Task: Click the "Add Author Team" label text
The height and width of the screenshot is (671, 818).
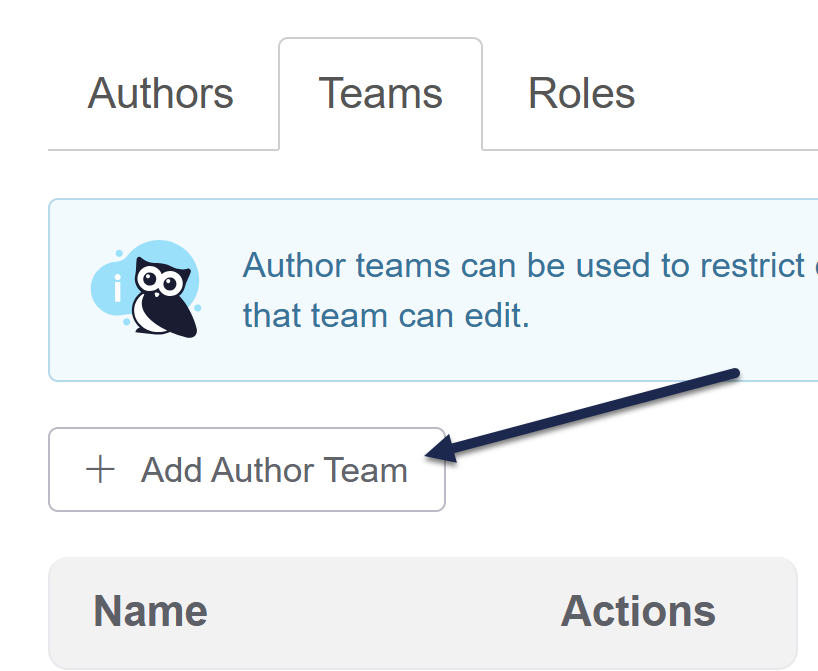Action: (274, 470)
